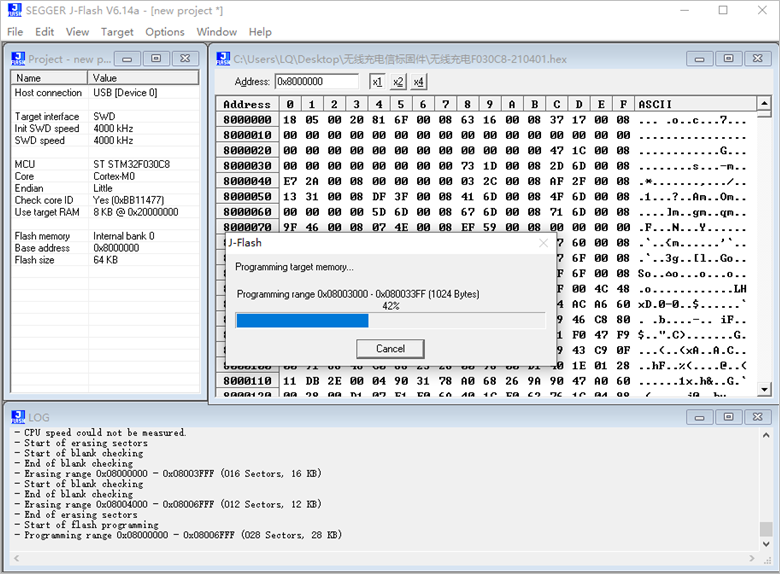
Task: Select x2 data width view
Action: pos(398,82)
